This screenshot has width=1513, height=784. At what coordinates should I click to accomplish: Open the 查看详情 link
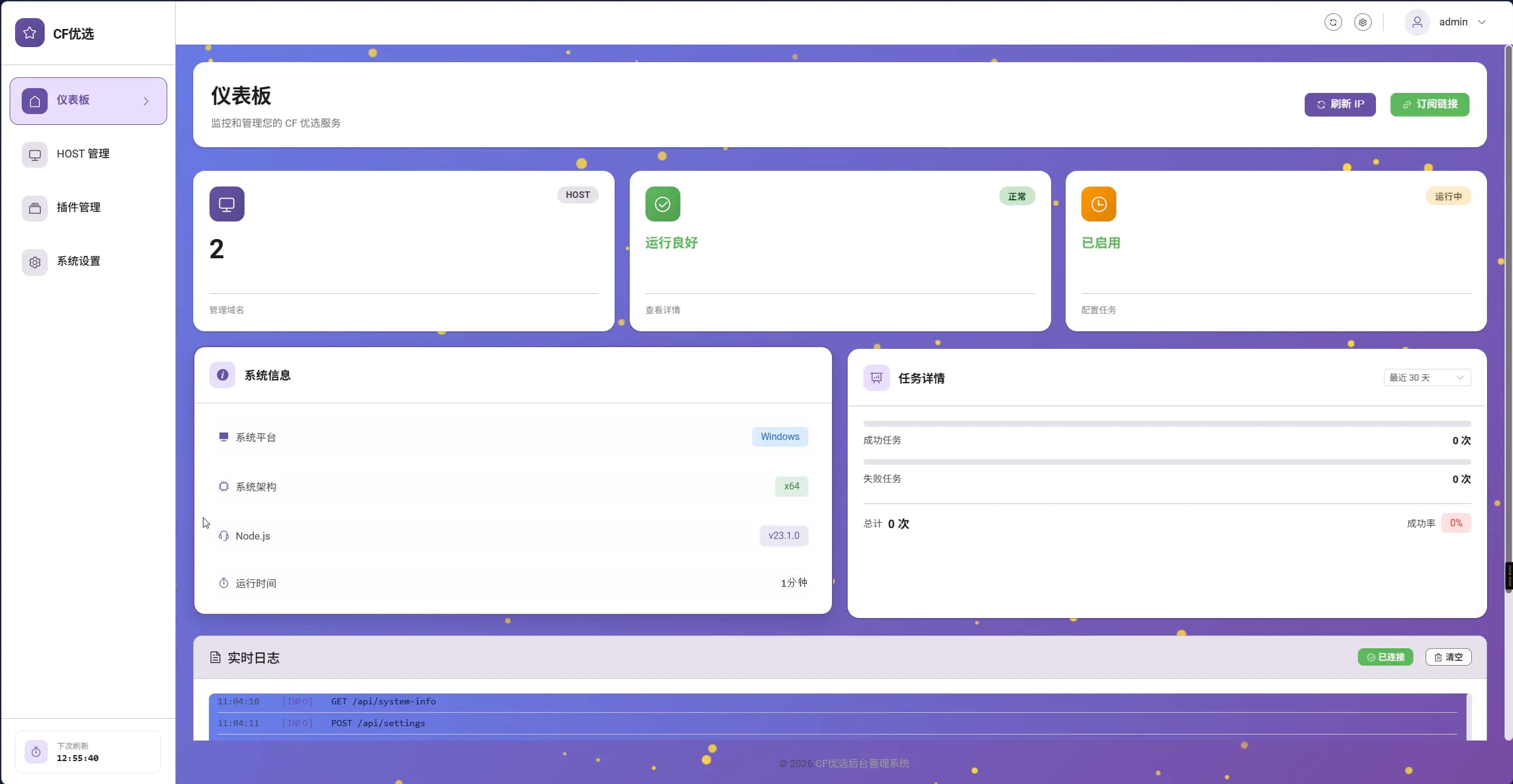tap(662, 310)
